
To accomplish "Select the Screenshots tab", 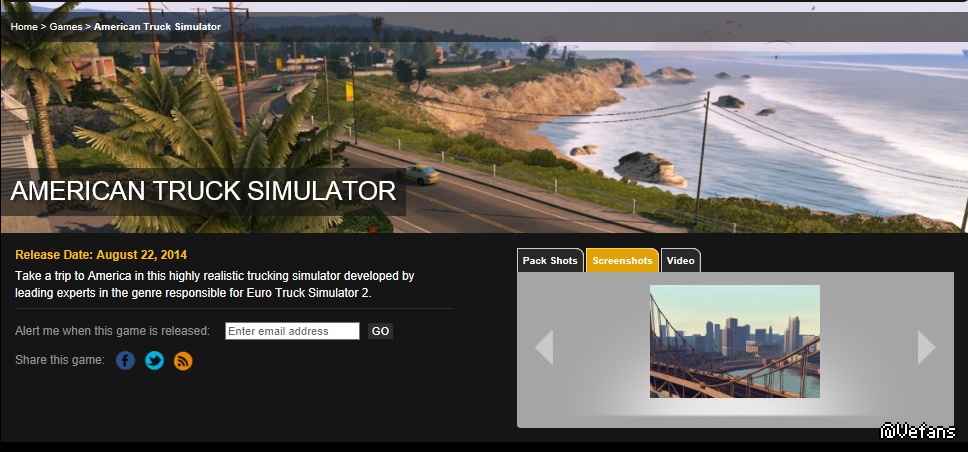I will click(622, 261).
